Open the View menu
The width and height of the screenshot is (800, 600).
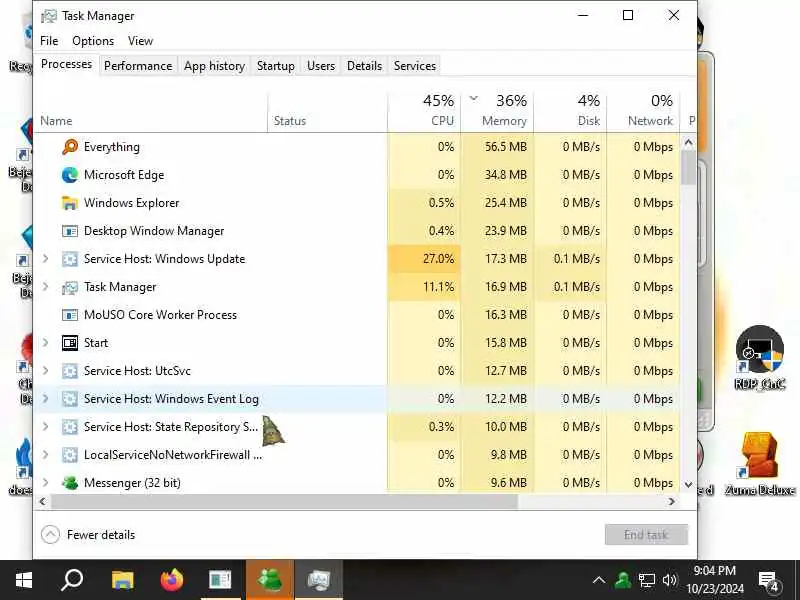point(140,41)
